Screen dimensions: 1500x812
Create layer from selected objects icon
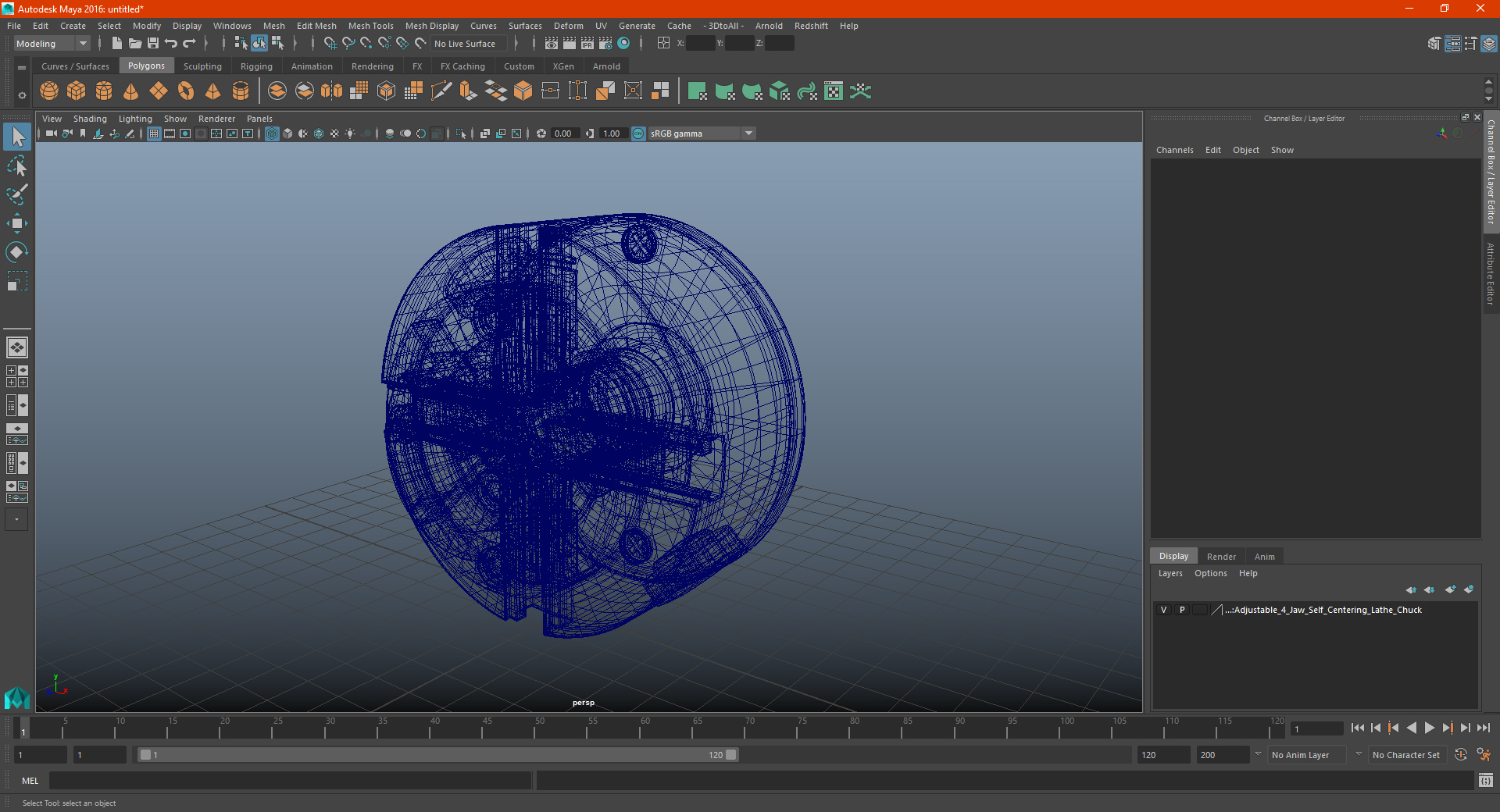pyautogui.click(x=1470, y=589)
